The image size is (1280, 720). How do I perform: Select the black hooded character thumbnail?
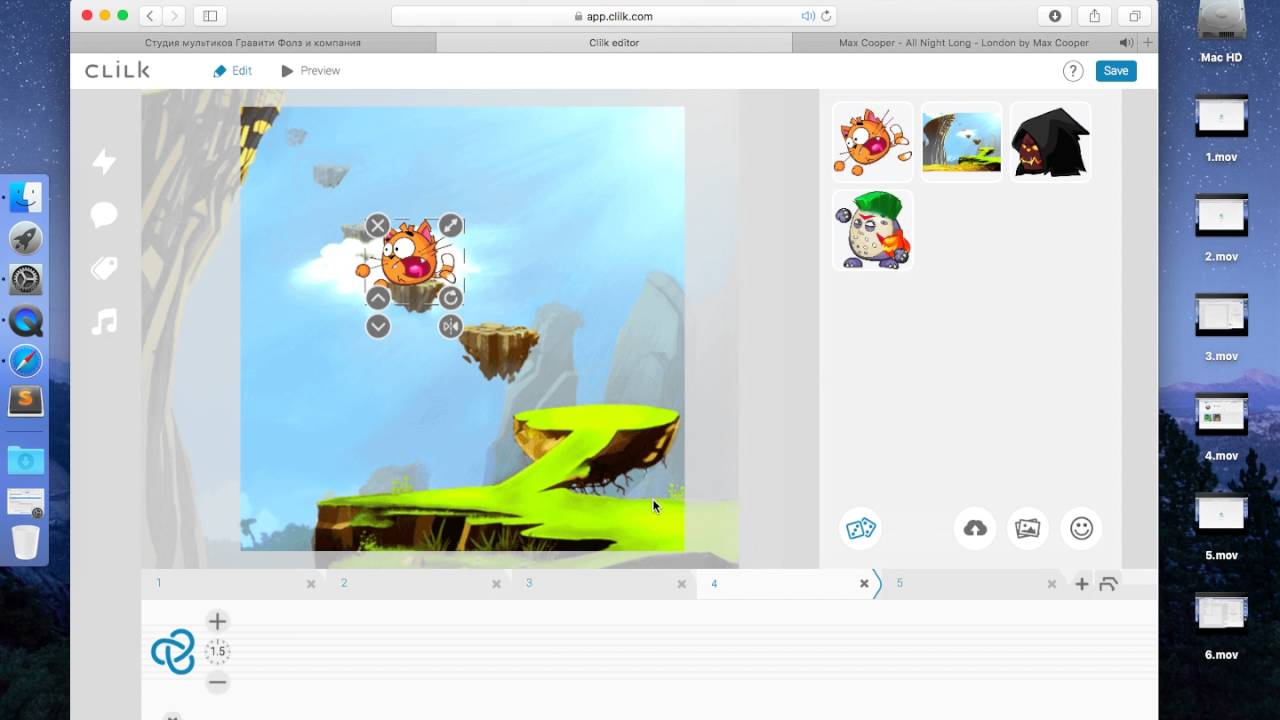(1050, 141)
